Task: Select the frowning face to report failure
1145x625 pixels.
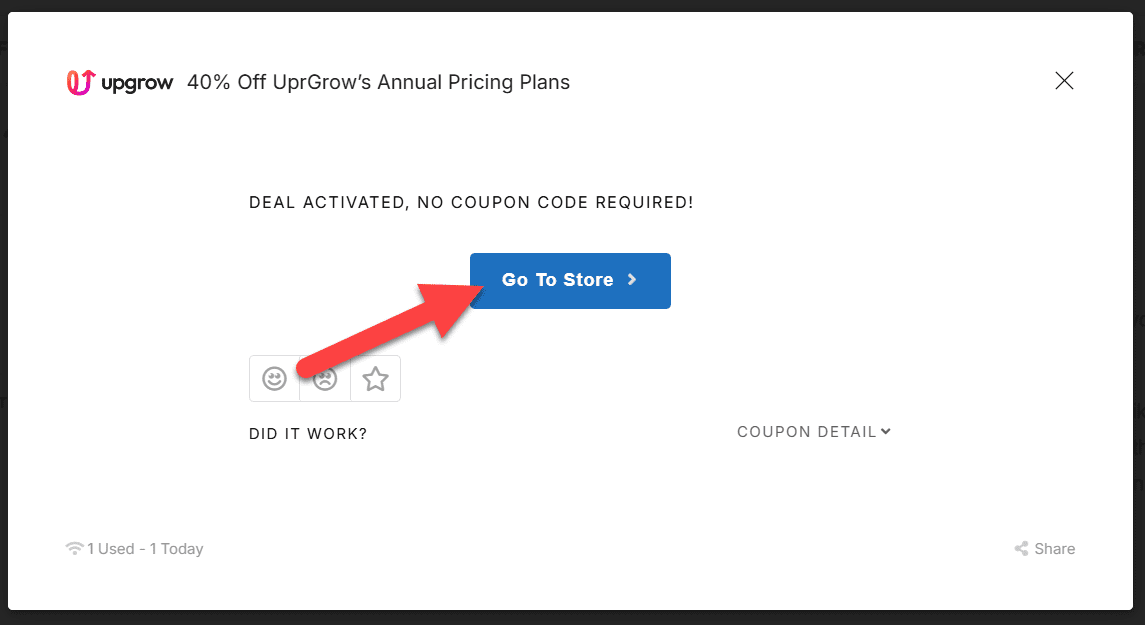Action: coord(324,378)
